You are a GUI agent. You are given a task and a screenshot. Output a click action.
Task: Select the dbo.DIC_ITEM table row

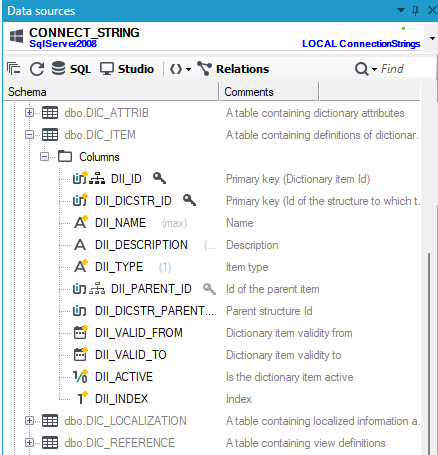[100, 135]
